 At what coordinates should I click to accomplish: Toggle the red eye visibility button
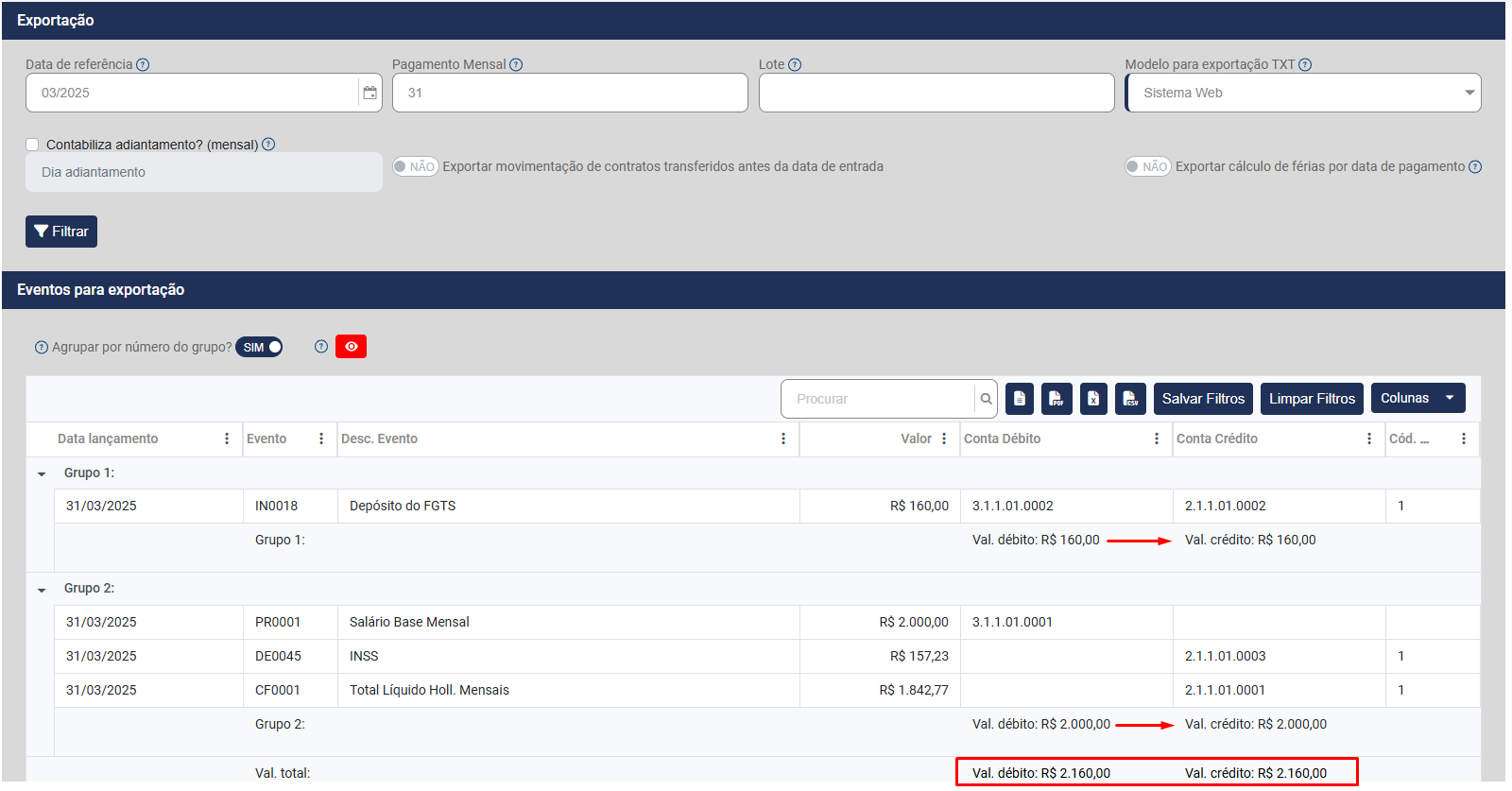tap(351, 347)
